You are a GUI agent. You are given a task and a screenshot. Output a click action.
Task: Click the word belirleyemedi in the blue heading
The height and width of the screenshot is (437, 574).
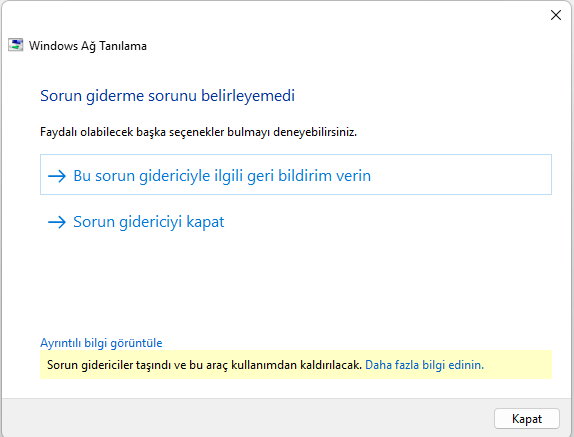pyautogui.click(x=248, y=96)
